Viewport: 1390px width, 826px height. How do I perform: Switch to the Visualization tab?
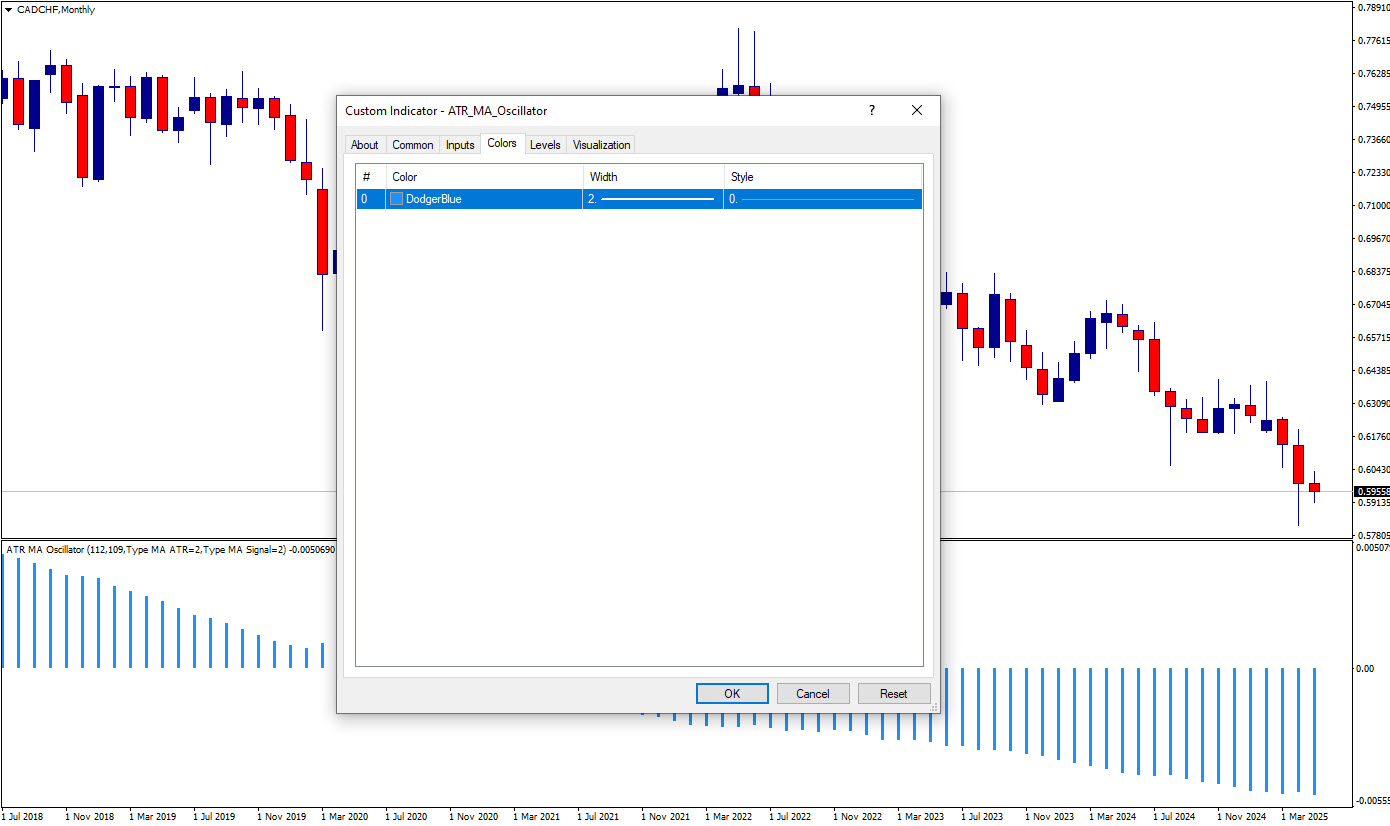pos(601,145)
